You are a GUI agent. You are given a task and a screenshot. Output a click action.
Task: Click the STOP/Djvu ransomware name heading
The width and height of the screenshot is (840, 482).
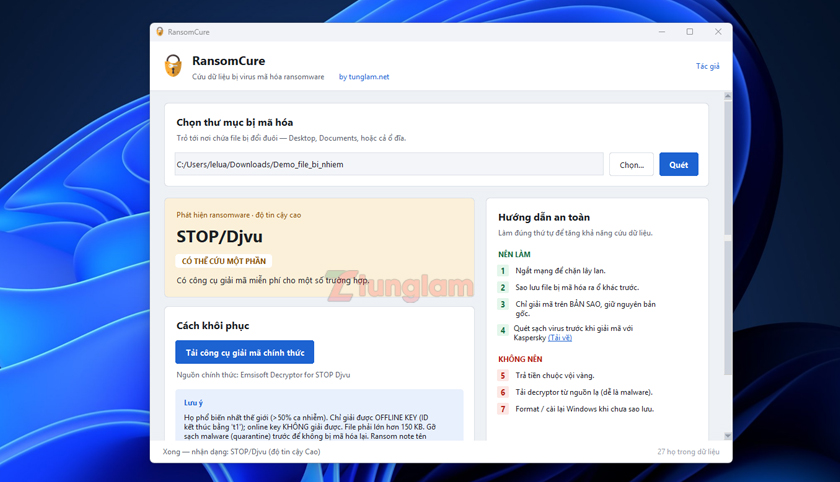tap(220, 237)
